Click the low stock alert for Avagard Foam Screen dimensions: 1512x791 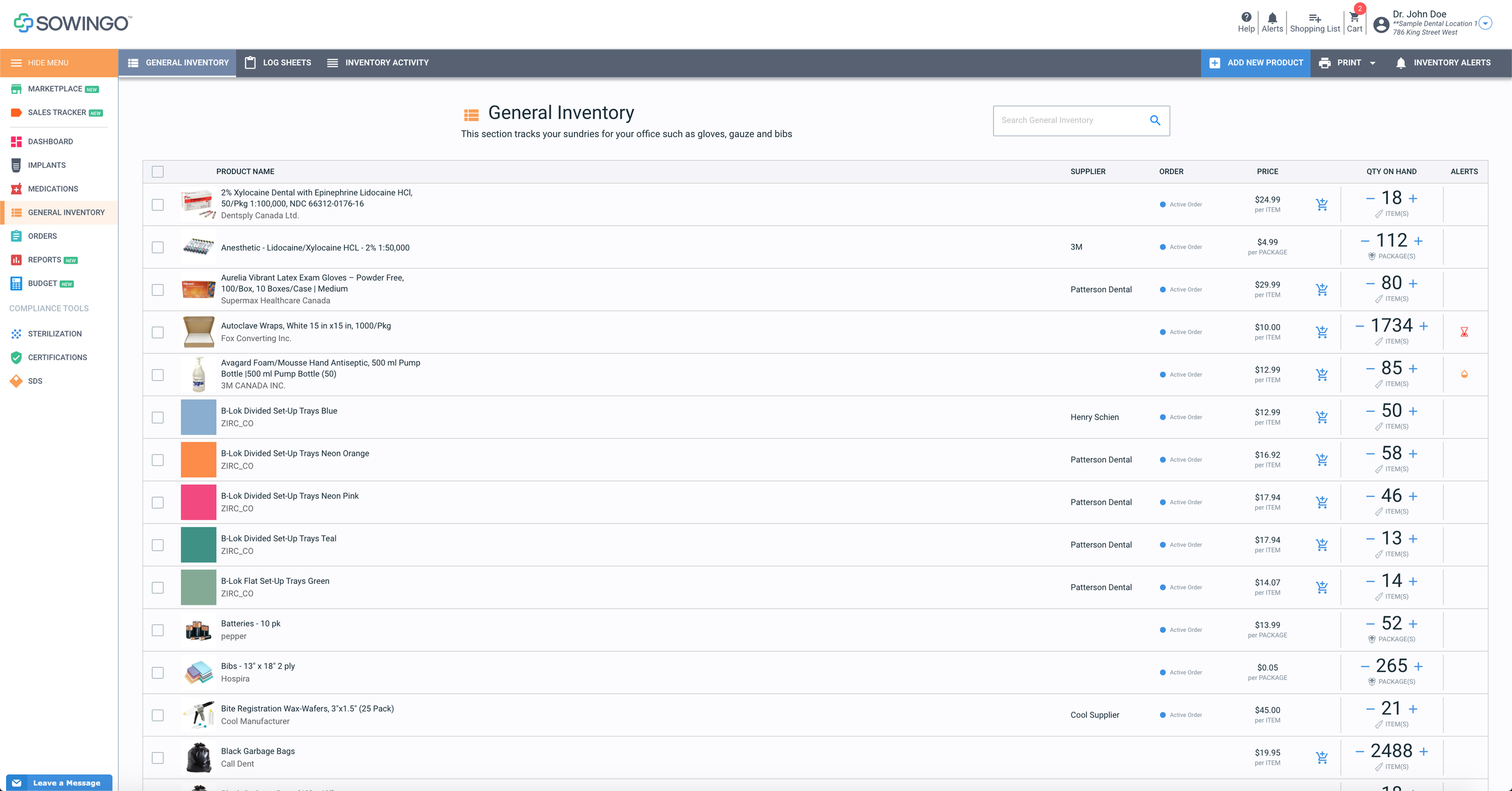(x=1464, y=374)
